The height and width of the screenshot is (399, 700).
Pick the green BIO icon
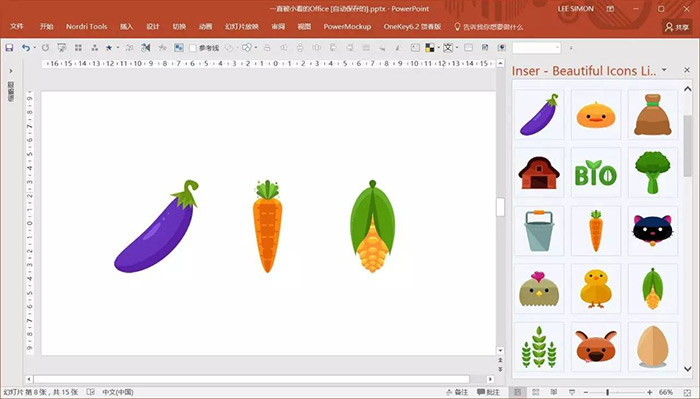tap(596, 172)
